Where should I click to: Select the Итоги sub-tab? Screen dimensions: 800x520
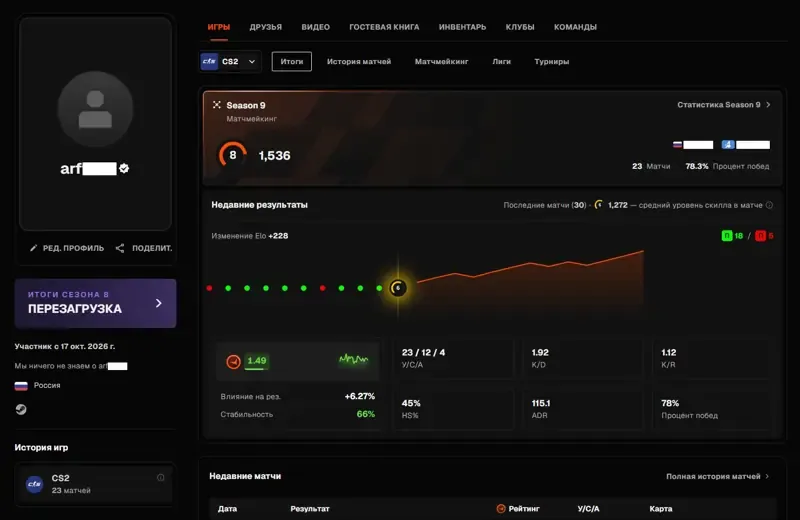pos(291,61)
